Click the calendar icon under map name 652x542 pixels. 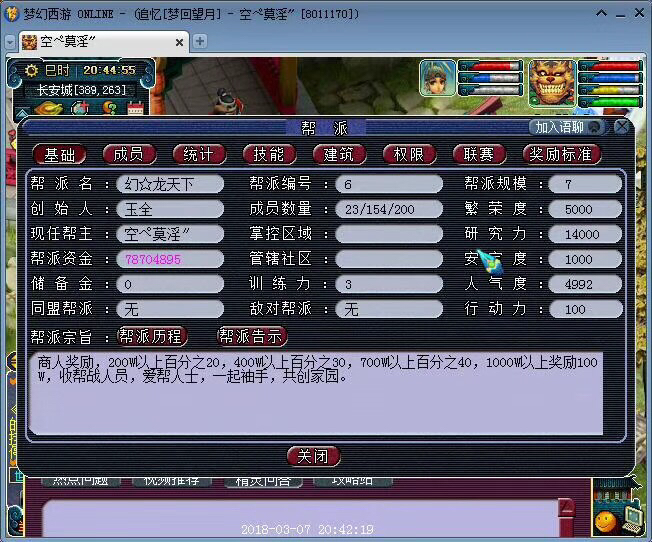[134, 108]
